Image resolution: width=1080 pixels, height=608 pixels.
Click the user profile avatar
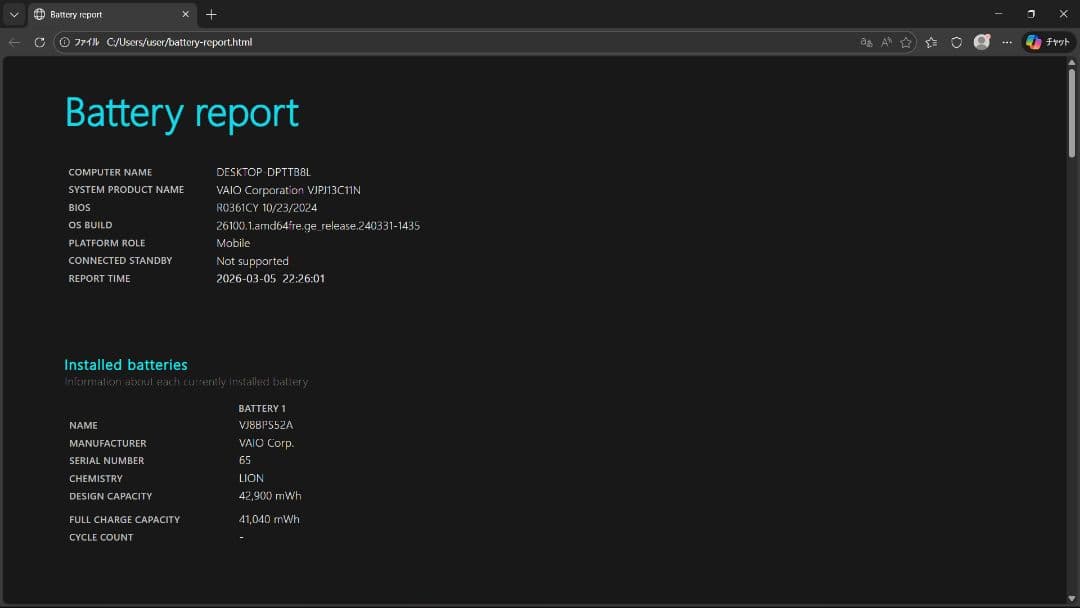pos(982,42)
